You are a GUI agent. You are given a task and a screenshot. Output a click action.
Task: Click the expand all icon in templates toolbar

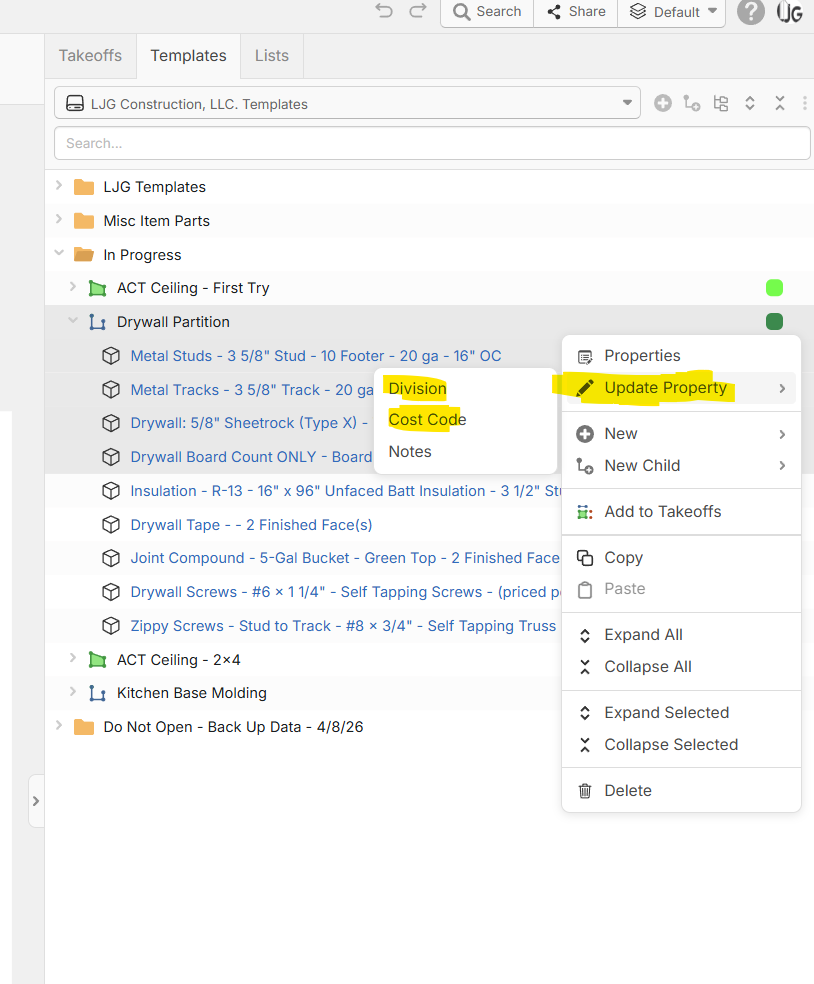pos(750,103)
